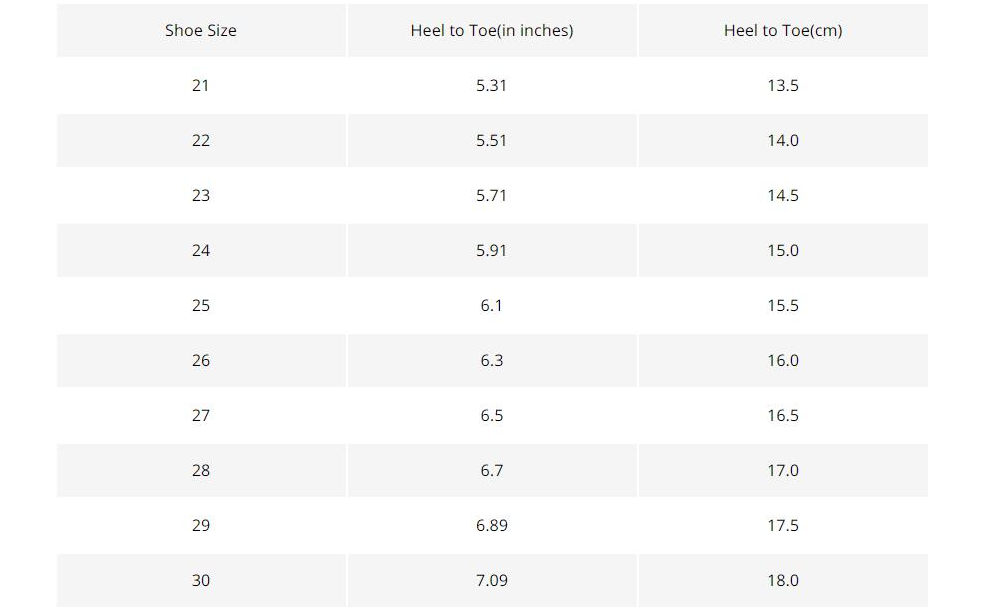Screen dimensions: 982x609
Task: Select the 18.0 cm cell
Action: click(783, 581)
